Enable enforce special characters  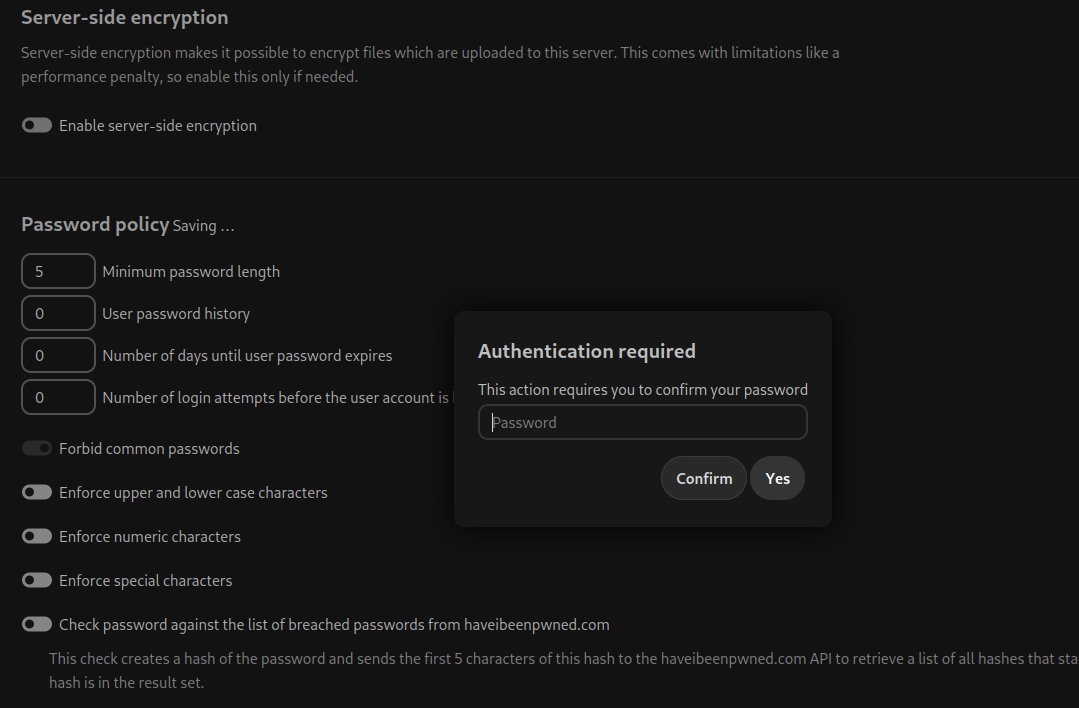(36, 580)
